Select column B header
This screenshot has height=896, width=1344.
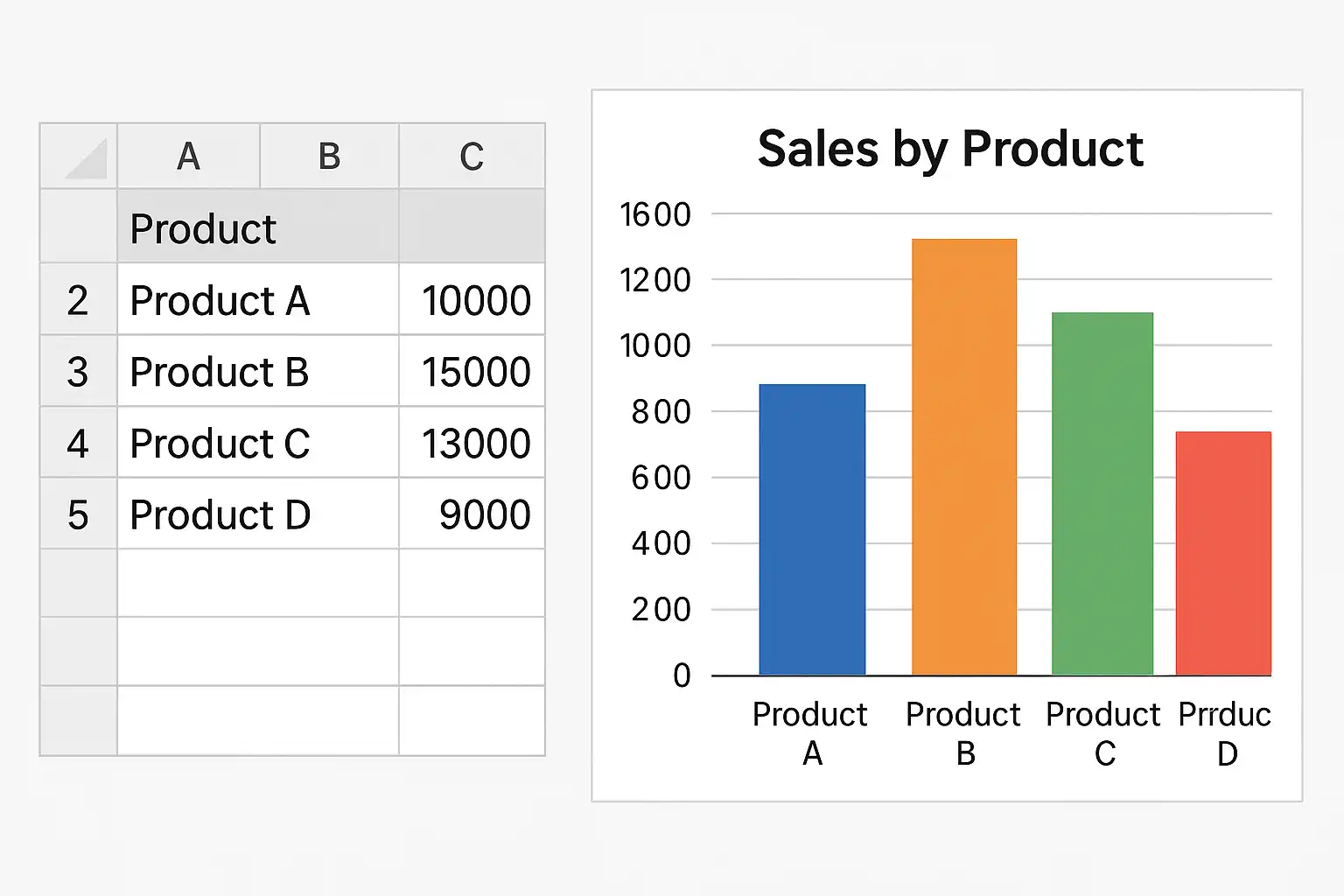pyautogui.click(x=329, y=157)
